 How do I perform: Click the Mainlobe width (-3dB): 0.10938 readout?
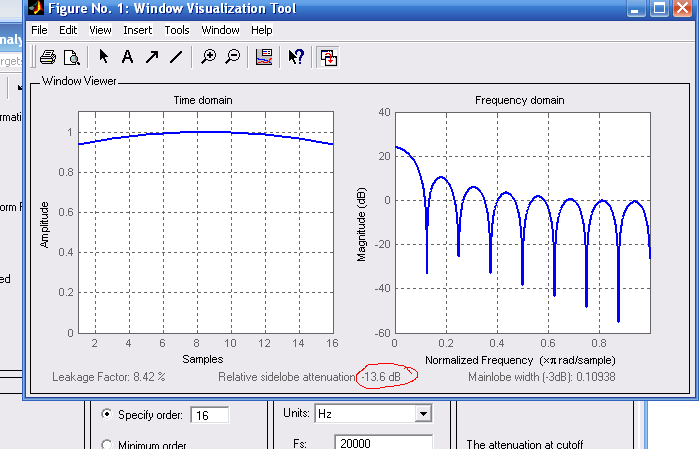click(x=542, y=377)
